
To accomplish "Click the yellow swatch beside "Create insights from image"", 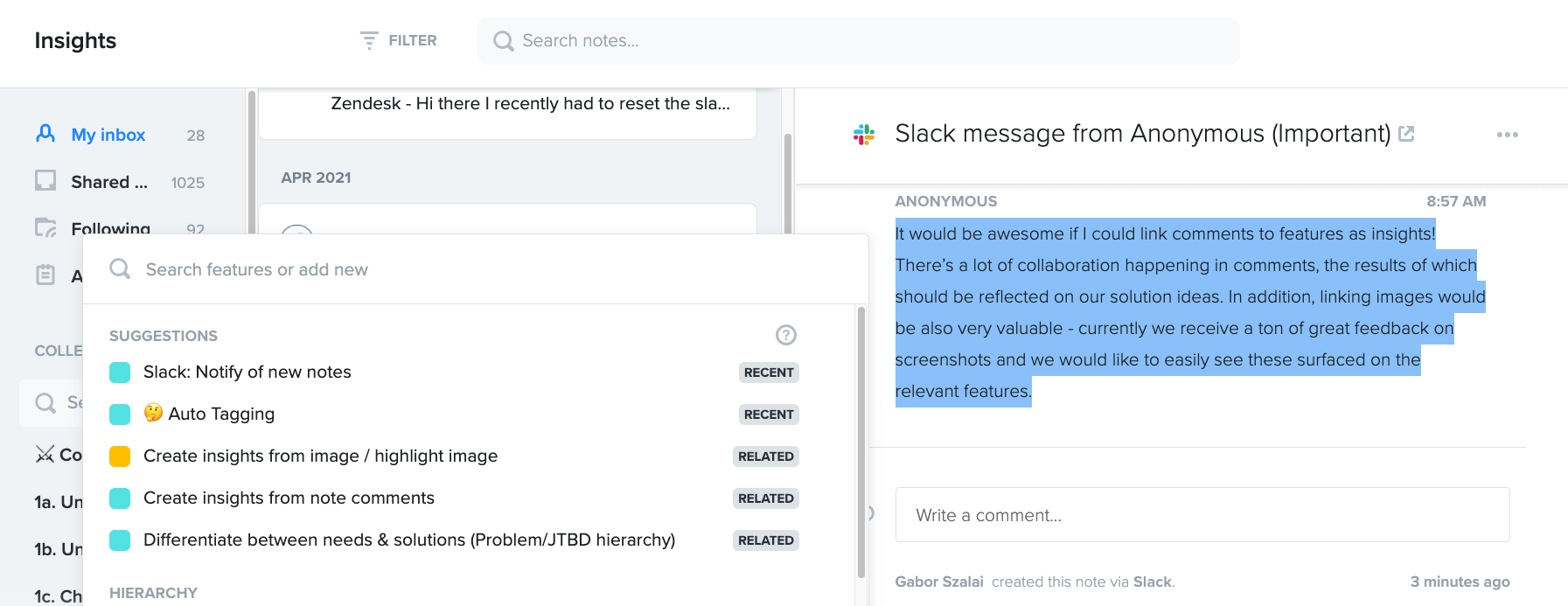I will (120, 456).
